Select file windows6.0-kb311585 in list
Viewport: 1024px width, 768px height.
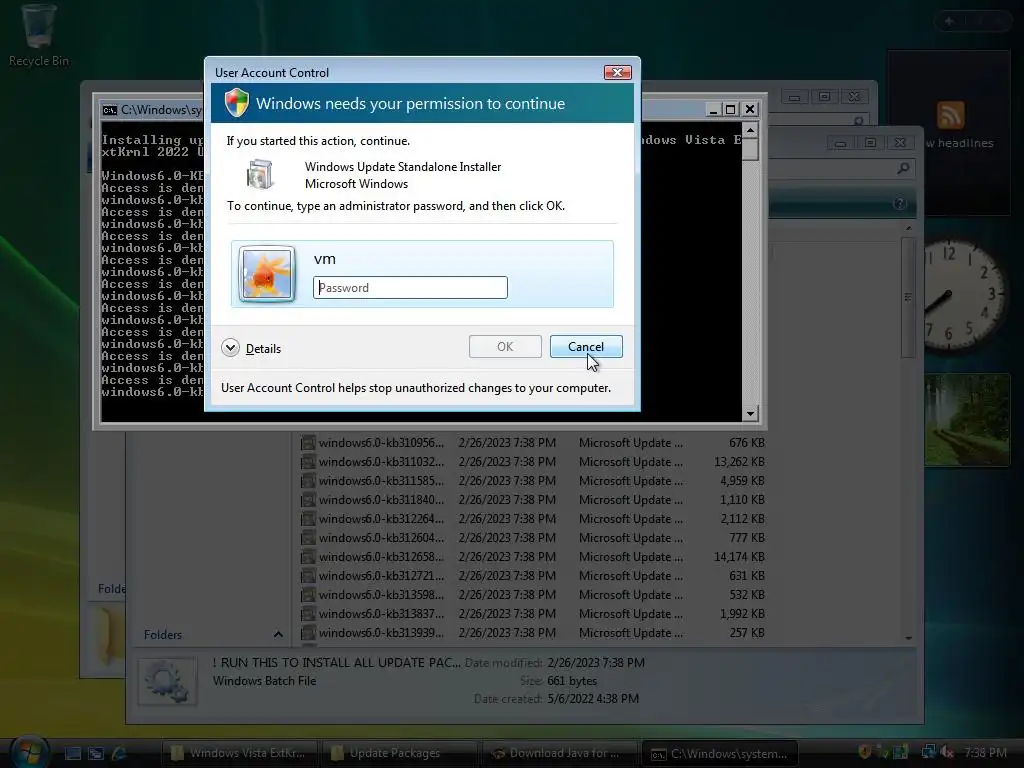[x=532, y=481]
